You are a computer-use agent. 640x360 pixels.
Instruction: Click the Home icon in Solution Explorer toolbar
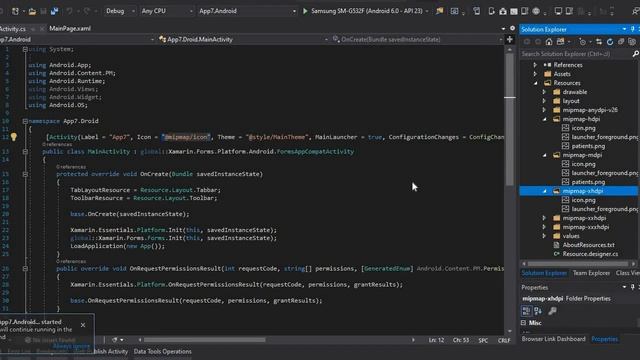click(549, 42)
